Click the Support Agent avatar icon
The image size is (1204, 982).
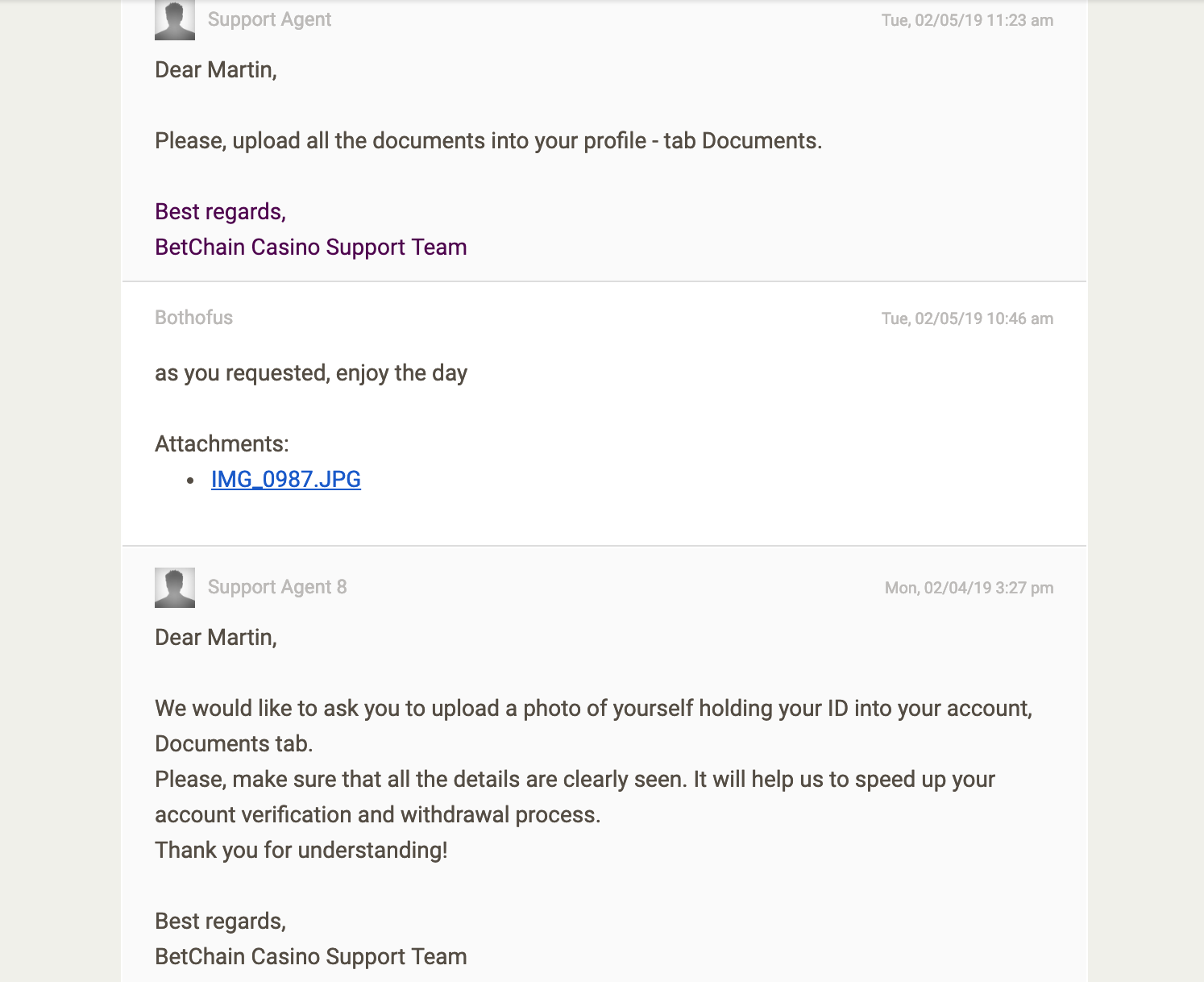[175, 20]
